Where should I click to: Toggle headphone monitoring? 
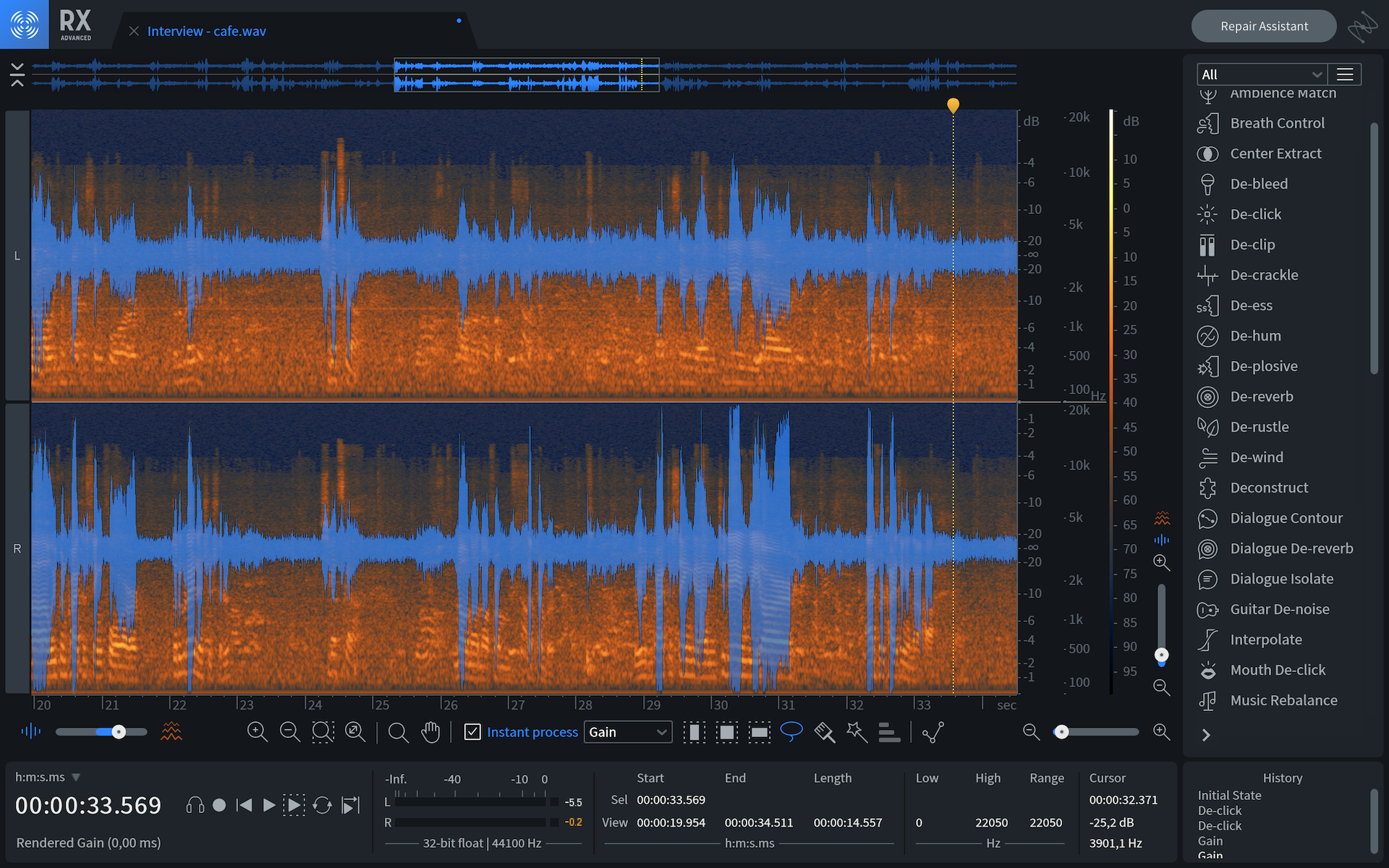(195, 805)
